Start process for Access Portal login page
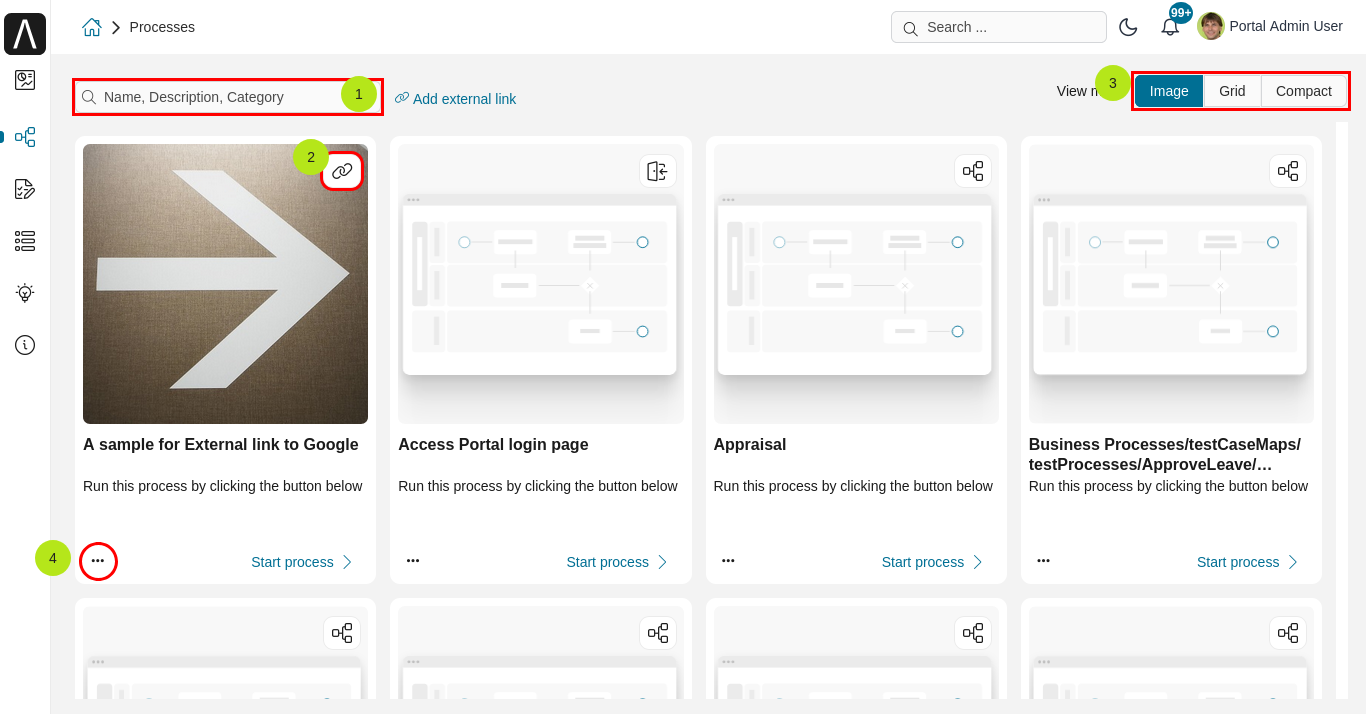Image resolution: width=1366 pixels, height=714 pixels. tap(617, 562)
